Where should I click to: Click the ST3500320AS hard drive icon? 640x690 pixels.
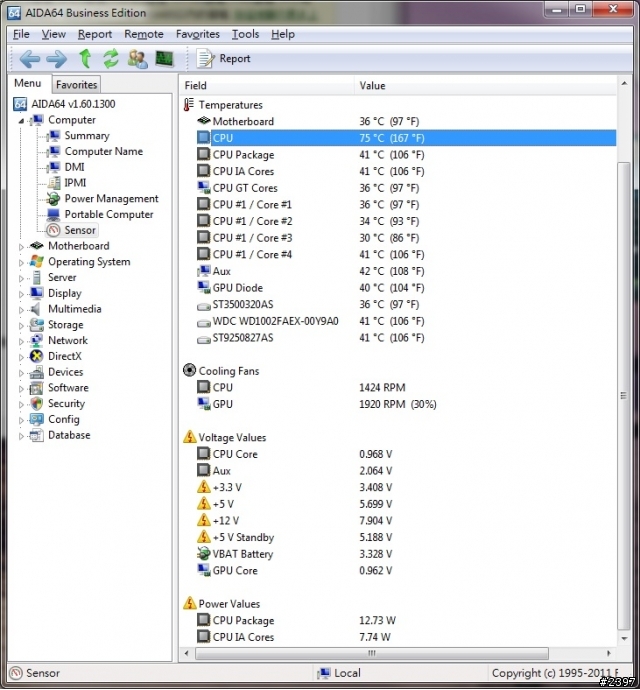click(x=203, y=305)
